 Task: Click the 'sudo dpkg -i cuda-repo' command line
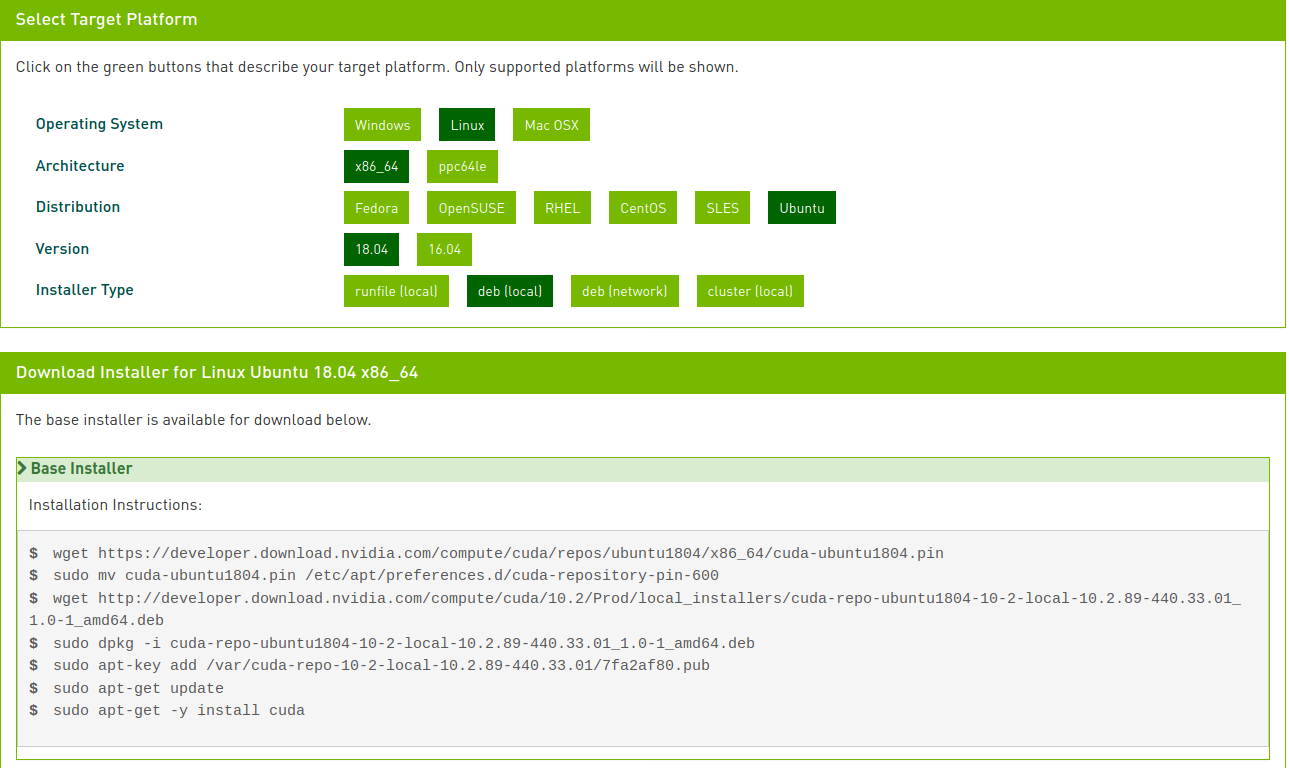pos(391,643)
